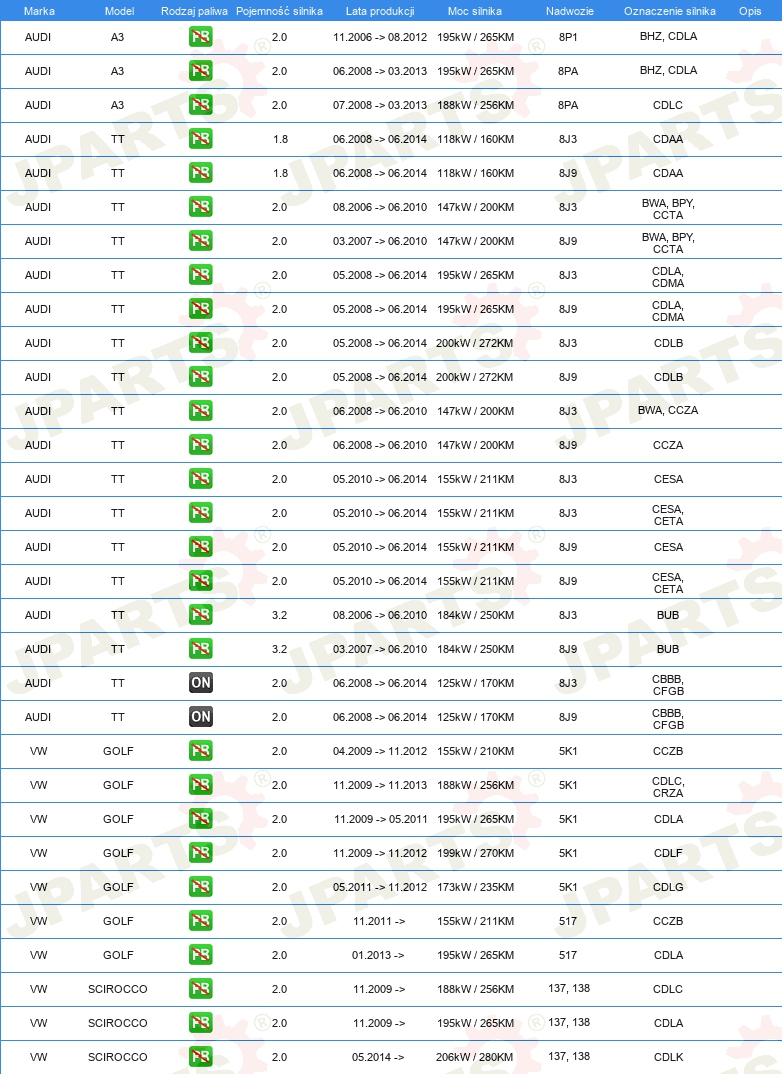The image size is (782, 1074).
Task: Click petrol icon in Scirocco 206kW CDLK row
Action: coord(201,1057)
